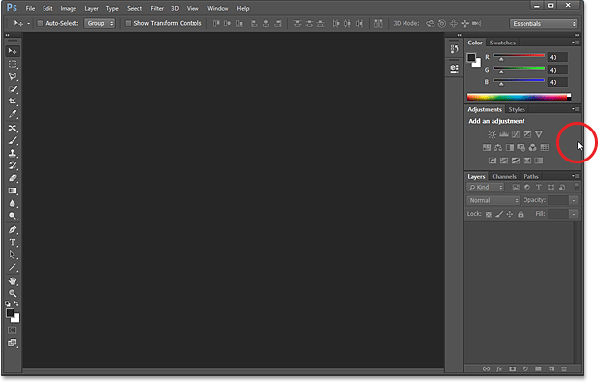Select the Lasso tool
The image size is (600, 382).
click(12, 77)
